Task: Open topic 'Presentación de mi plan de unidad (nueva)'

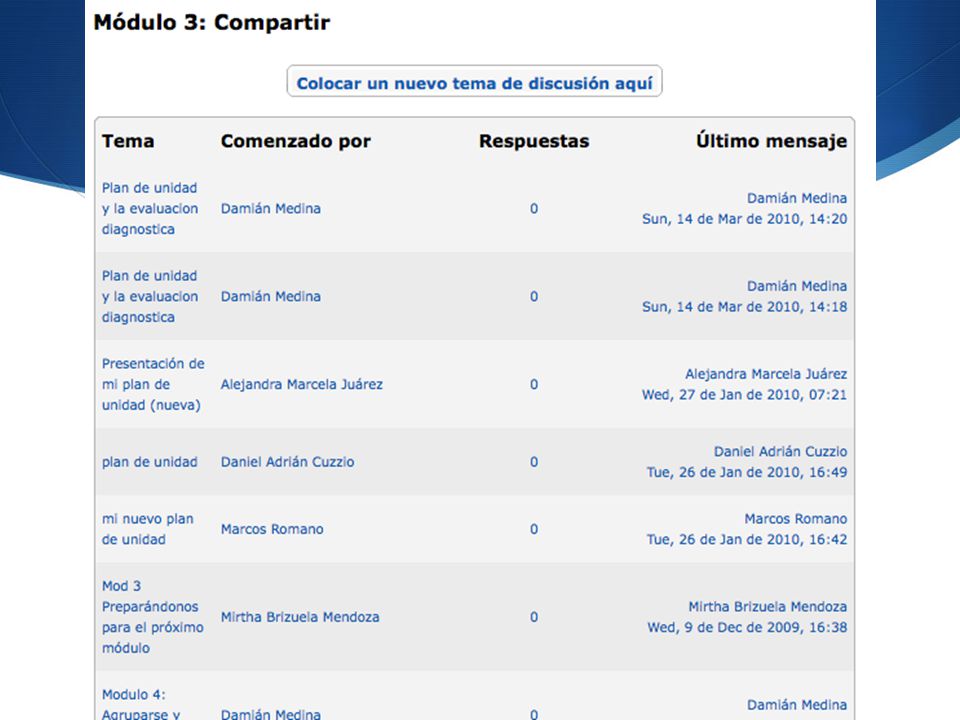Action: 153,384
